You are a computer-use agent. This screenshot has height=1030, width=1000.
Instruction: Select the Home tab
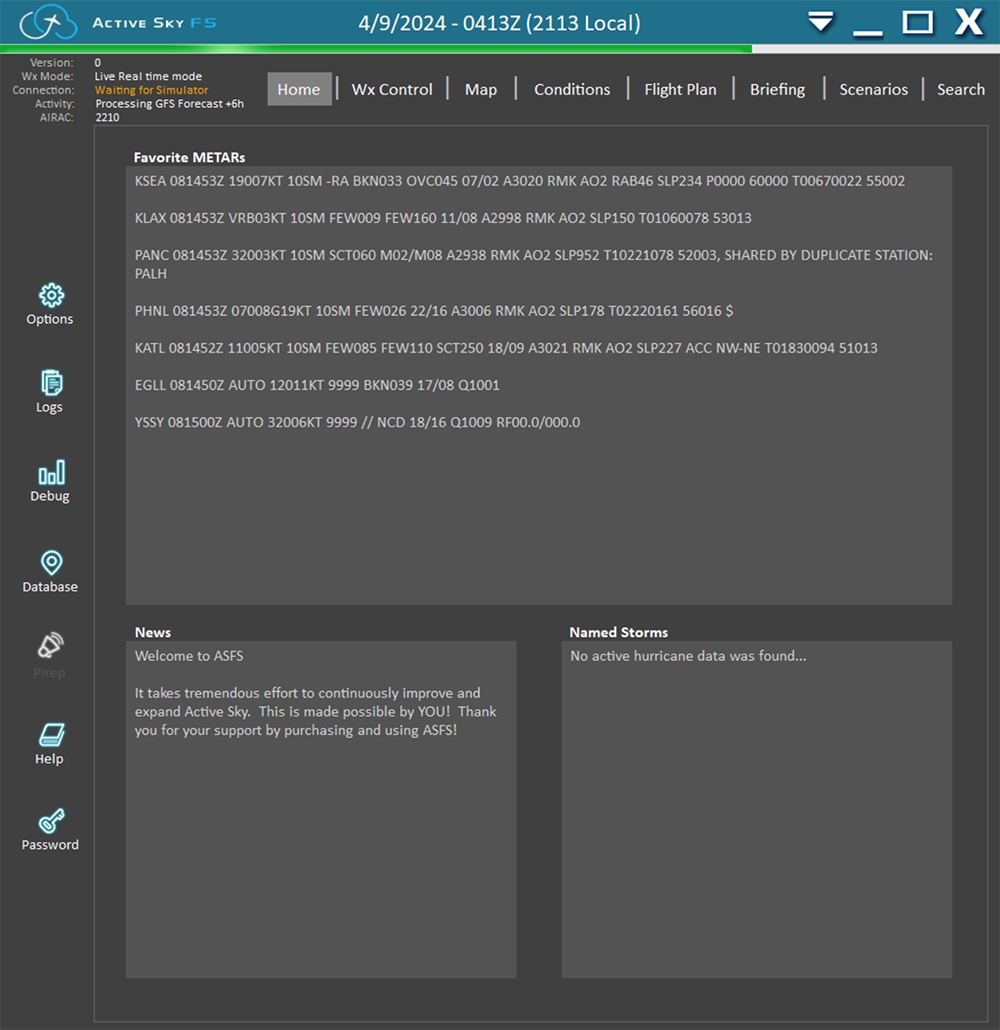(299, 89)
